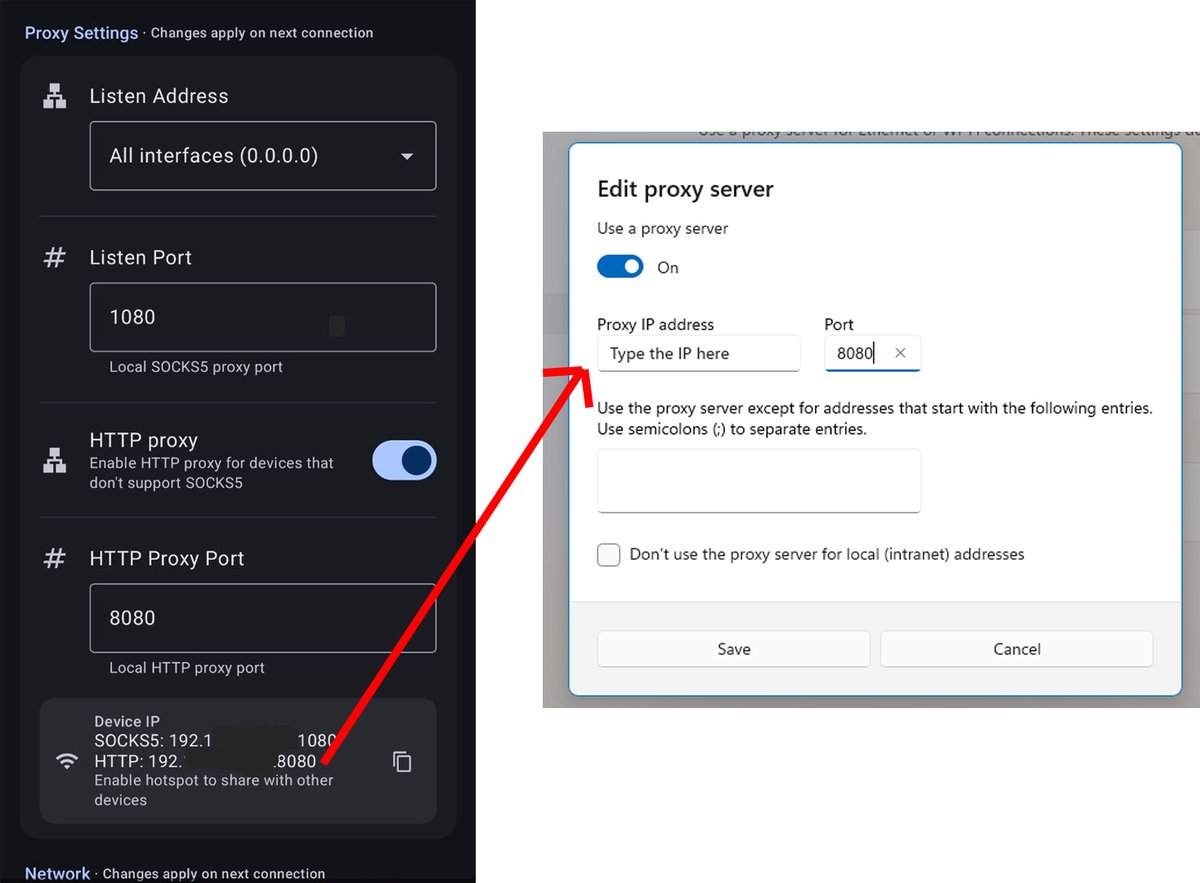The width and height of the screenshot is (1200, 883).
Task: Copy the device IP with the copy icon
Action: pyautogui.click(x=402, y=762)
